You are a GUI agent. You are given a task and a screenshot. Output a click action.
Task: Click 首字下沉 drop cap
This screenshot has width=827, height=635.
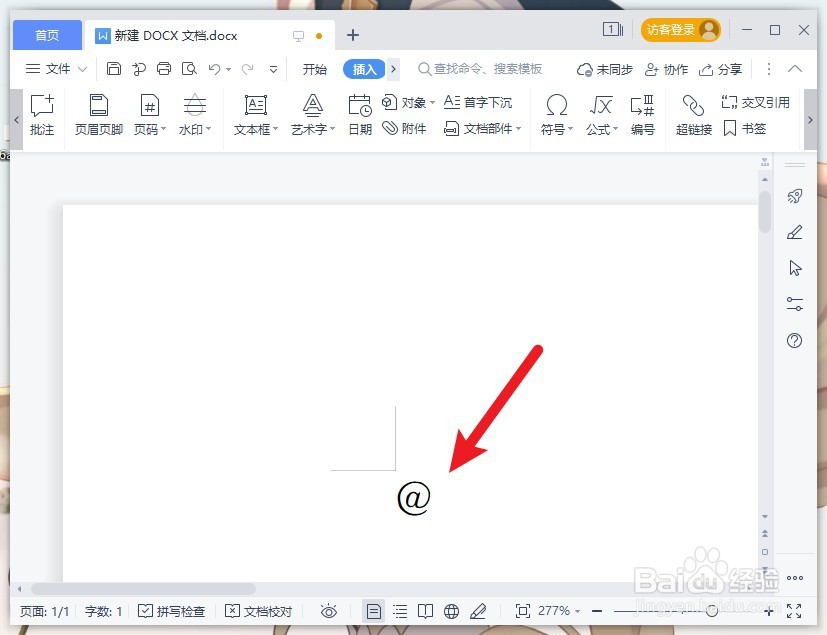(478, 102)
